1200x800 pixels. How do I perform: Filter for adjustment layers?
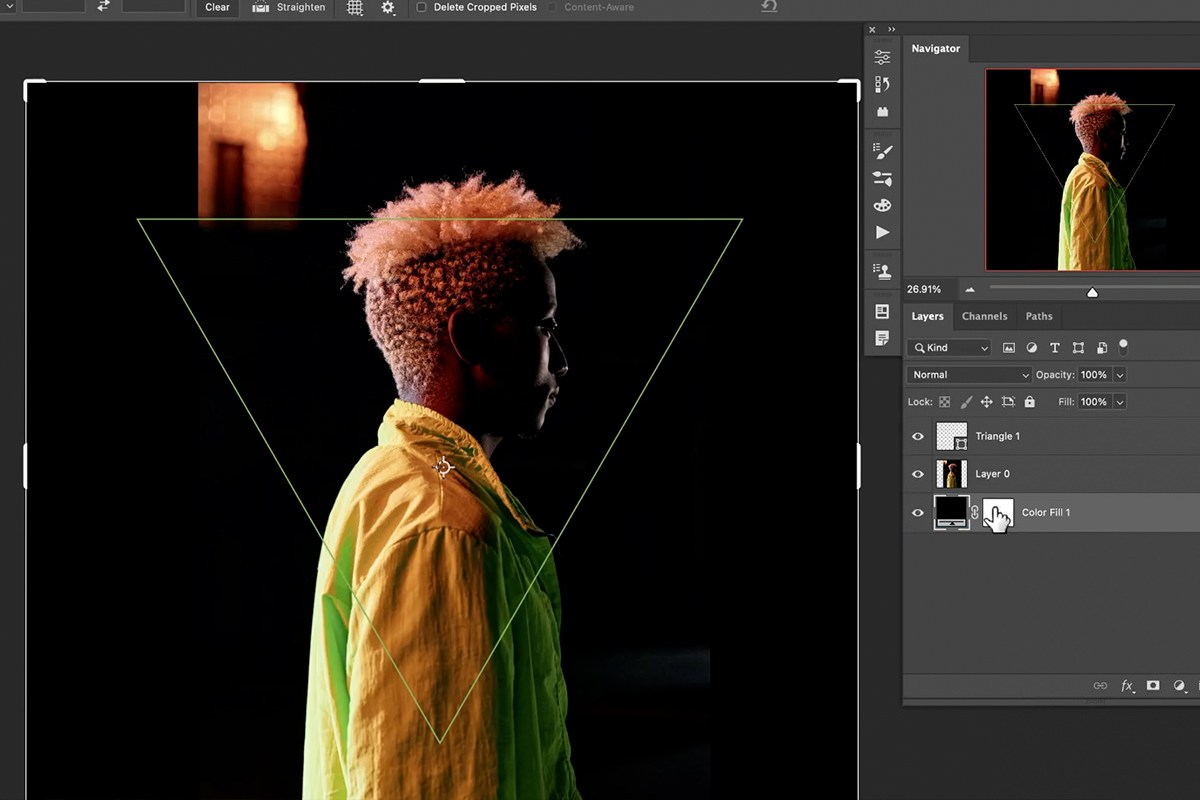(x=1031, y=348)
